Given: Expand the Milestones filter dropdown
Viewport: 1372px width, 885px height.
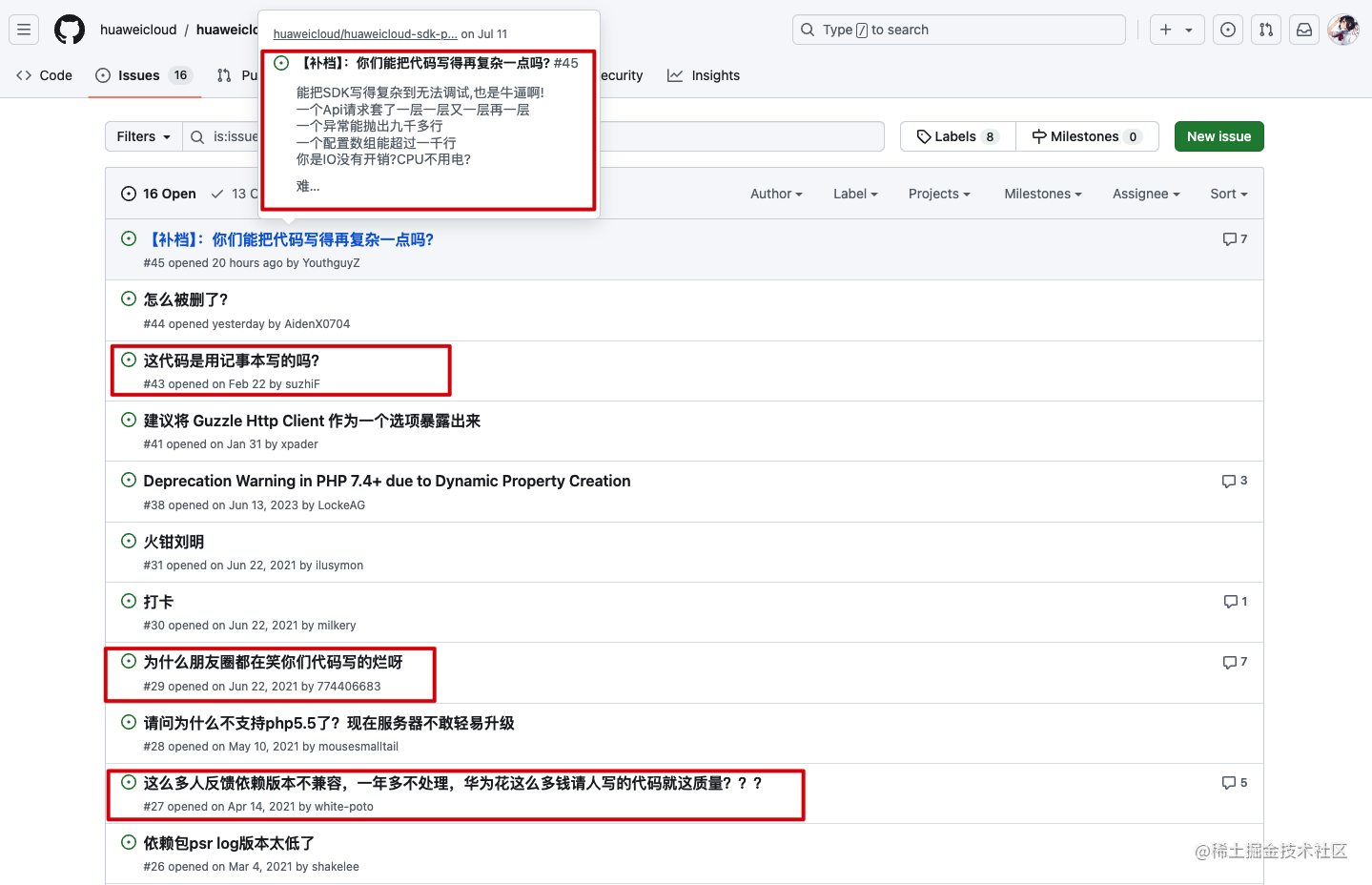Looking at the screenshot, I should tap(1043, 194).
